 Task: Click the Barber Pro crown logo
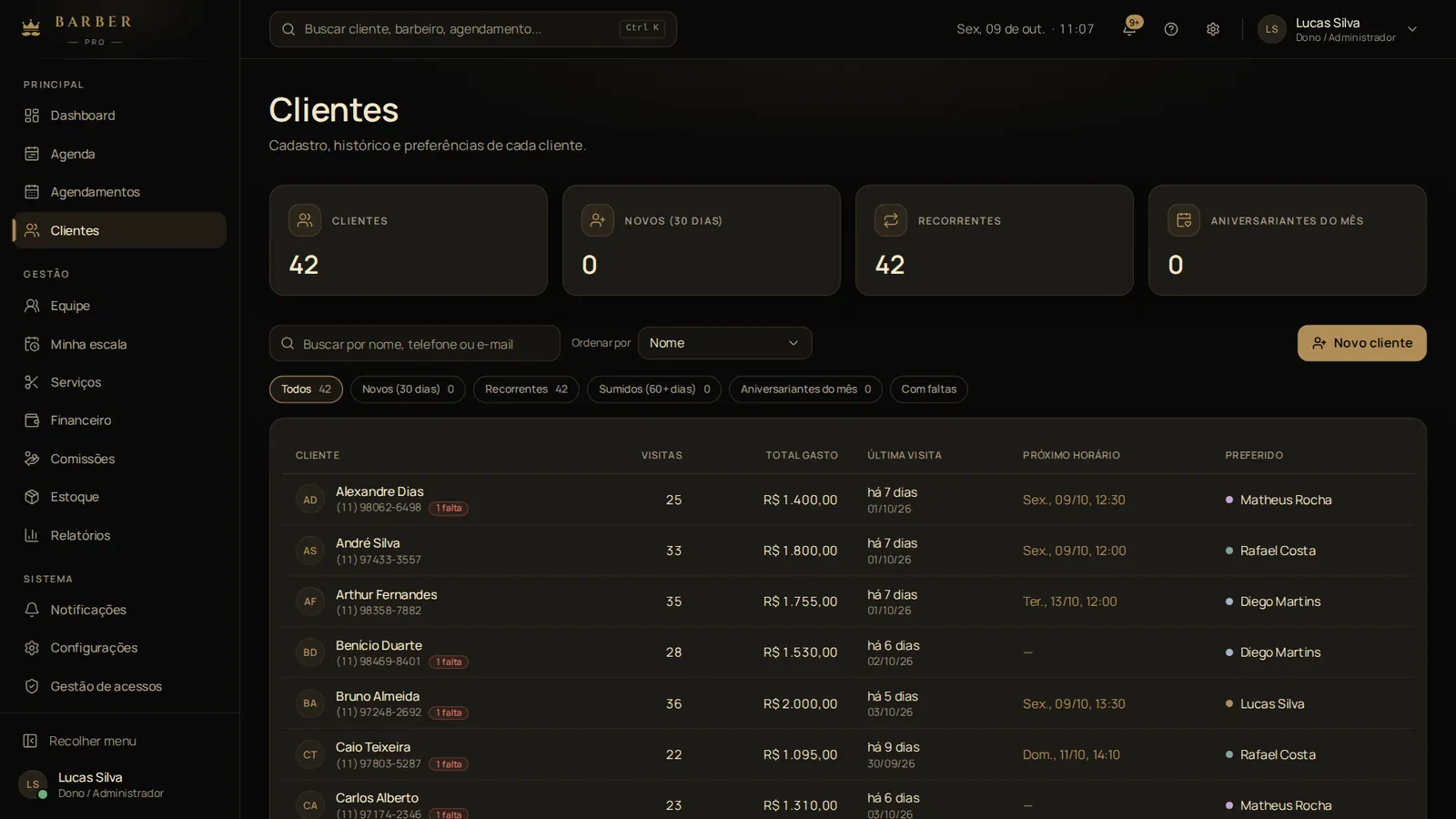[31, 28]
